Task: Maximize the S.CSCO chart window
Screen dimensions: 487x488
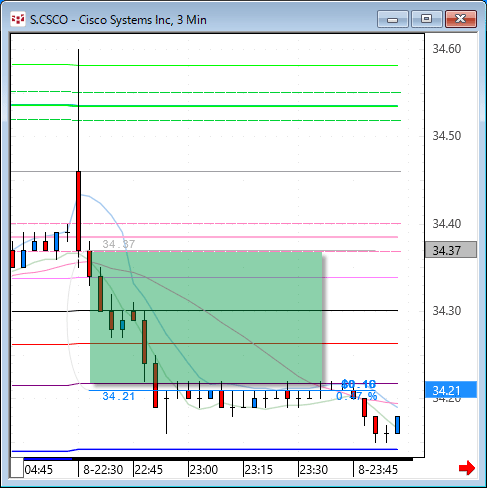Action: pos(427,19)
